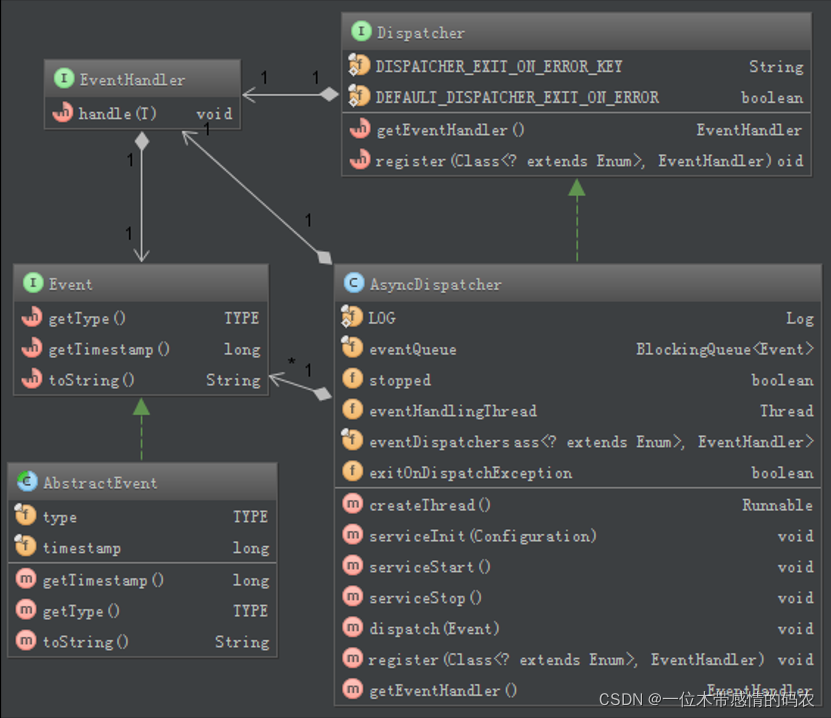Click the AsyncDispatcher class title

pos(435,284)
